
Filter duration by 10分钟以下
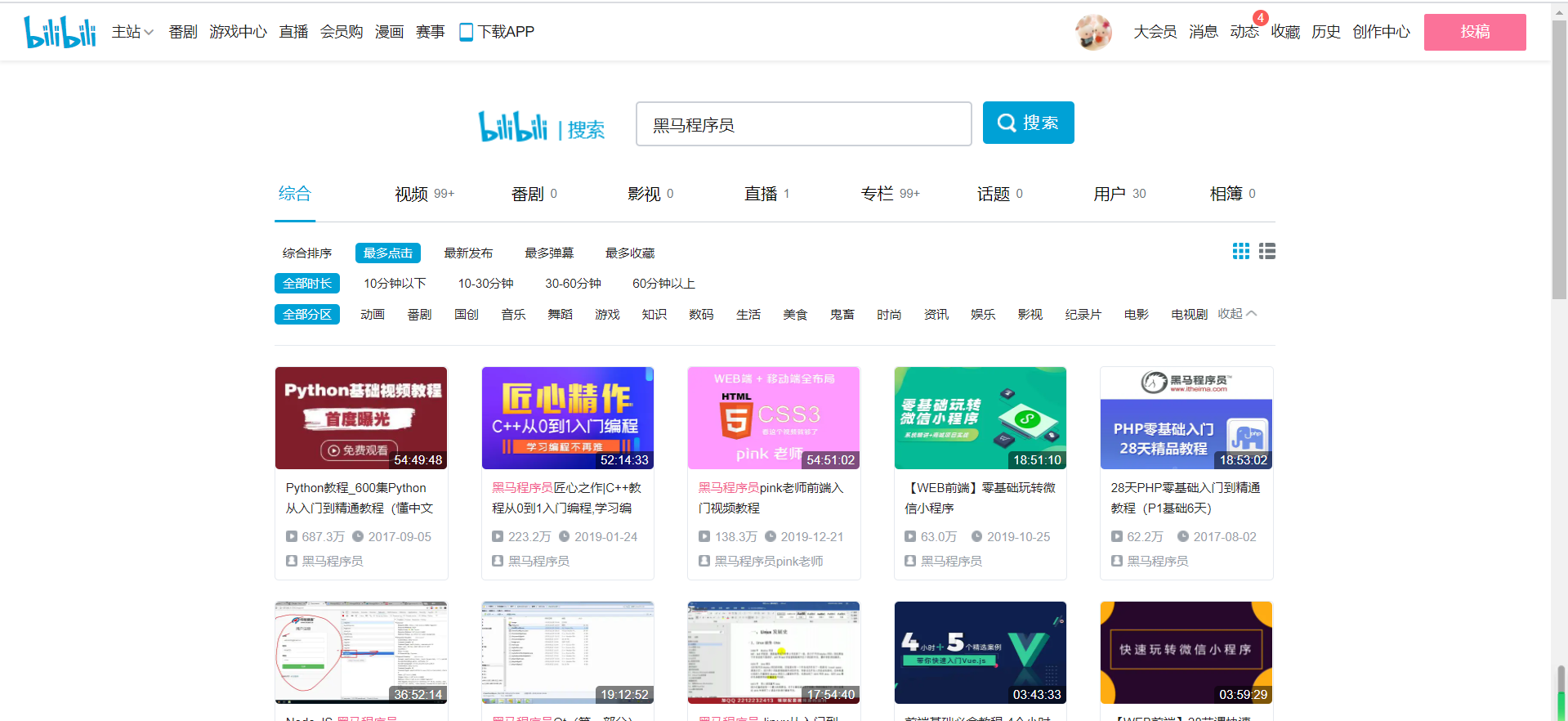click(x=395, y=284)
